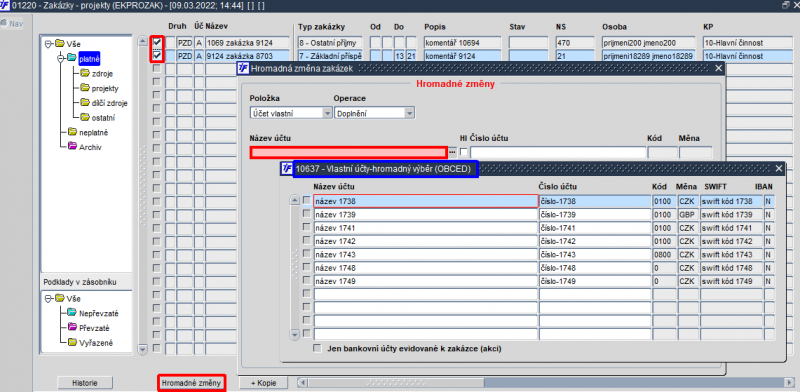Select the Nepřevzaté folder icon

tap(71, 313)
